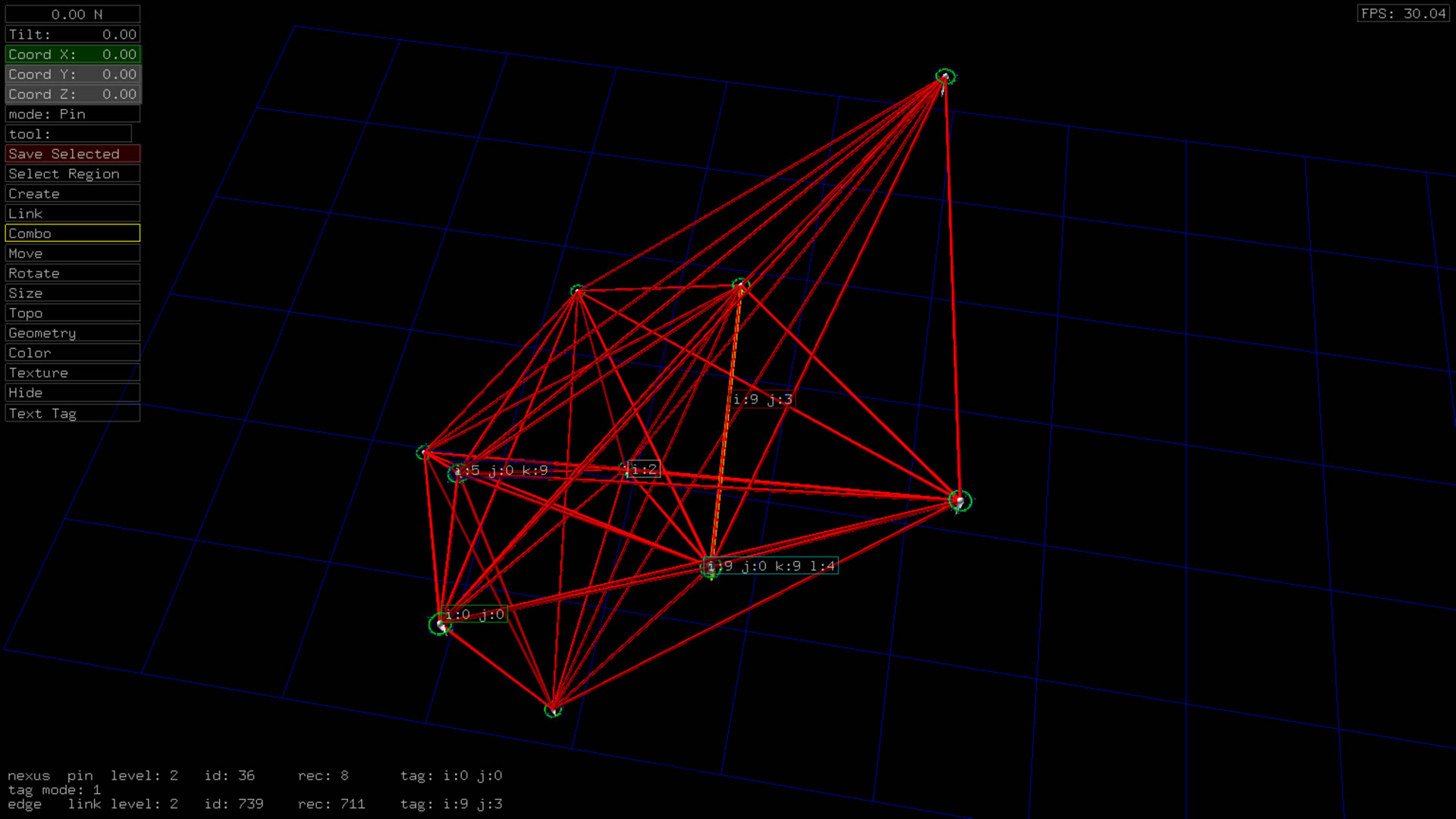Select the i:2 tagged node
1456x819 pixels.
(626, 469)
